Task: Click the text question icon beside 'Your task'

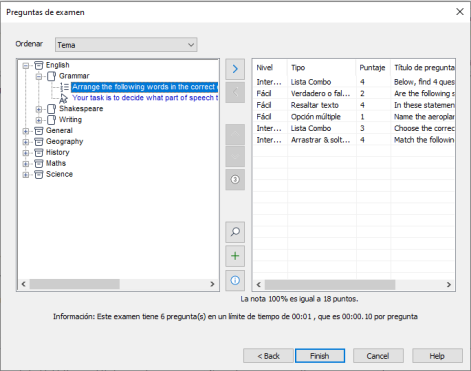Action: (x=64, y=98)
